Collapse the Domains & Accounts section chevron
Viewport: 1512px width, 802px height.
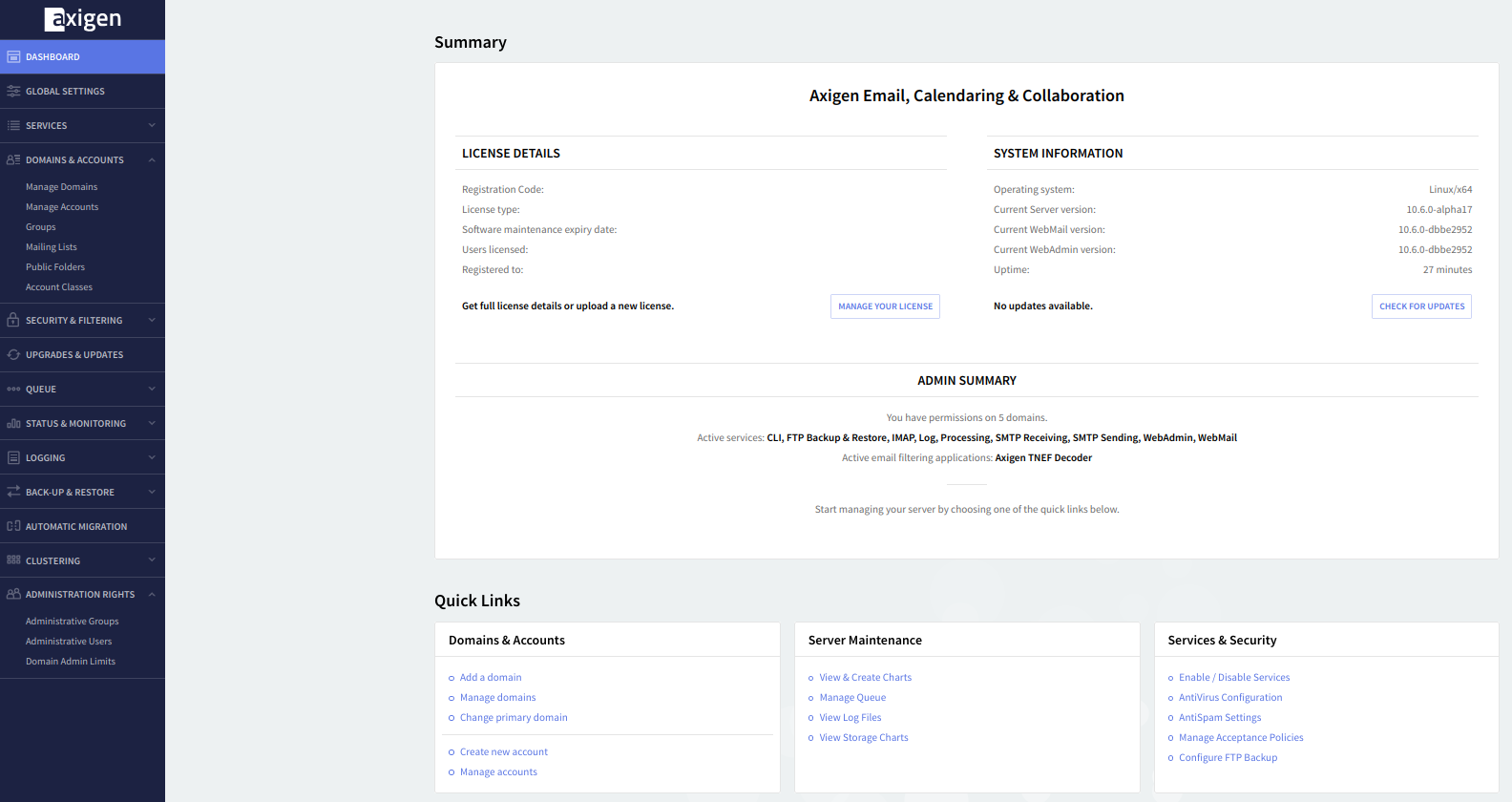[x=152, y=160]
